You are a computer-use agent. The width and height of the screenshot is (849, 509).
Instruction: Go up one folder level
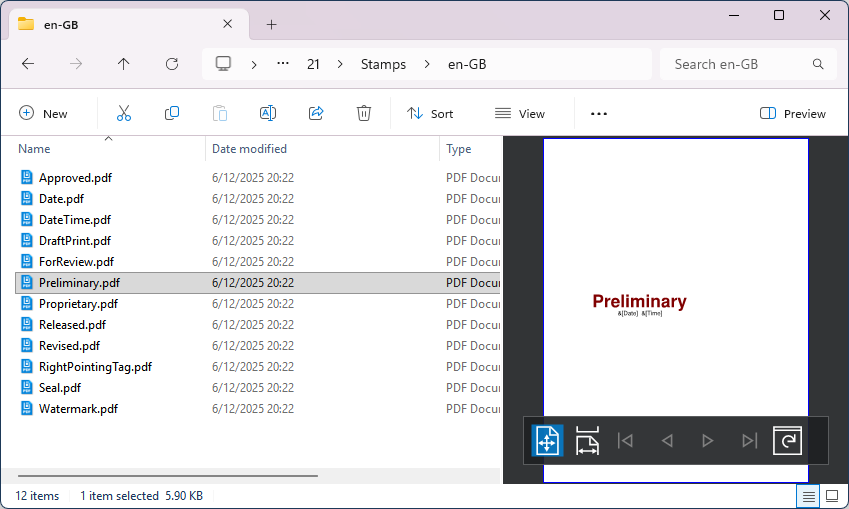[x=123, y=64]
